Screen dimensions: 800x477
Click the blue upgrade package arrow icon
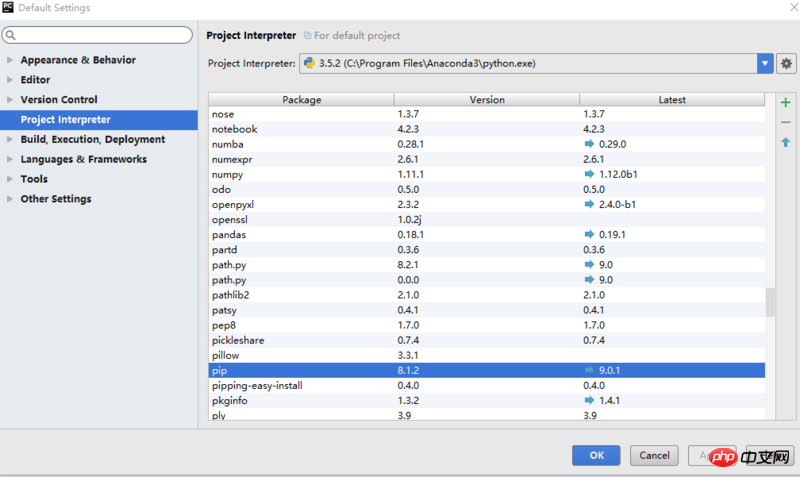point(786,143)
